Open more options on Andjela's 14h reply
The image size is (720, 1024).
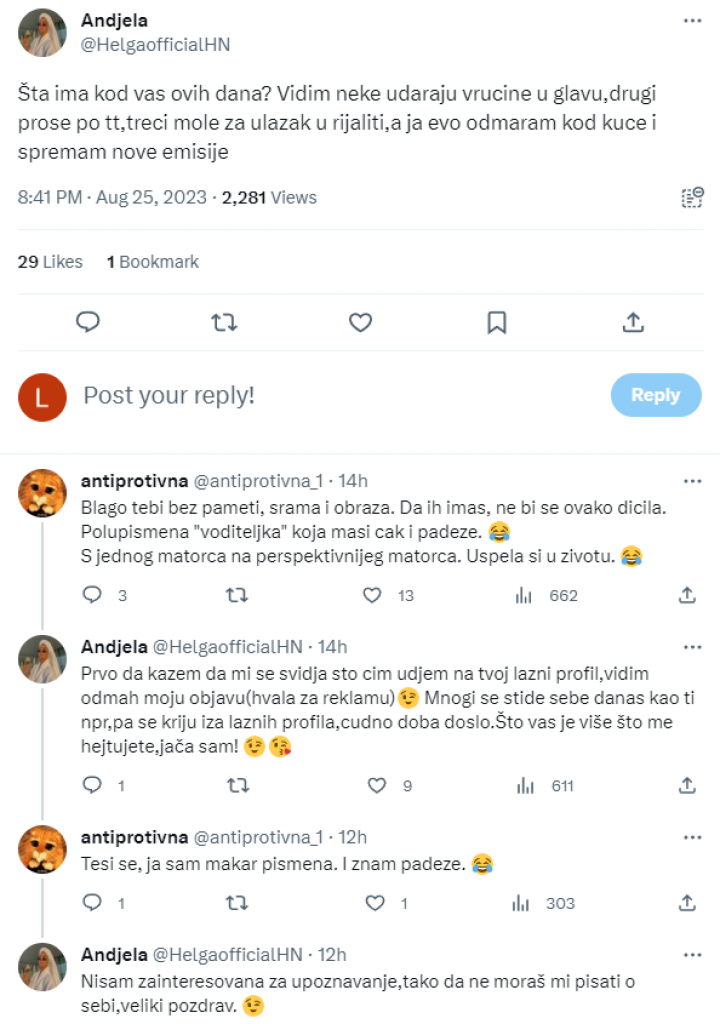pos(691,646)
